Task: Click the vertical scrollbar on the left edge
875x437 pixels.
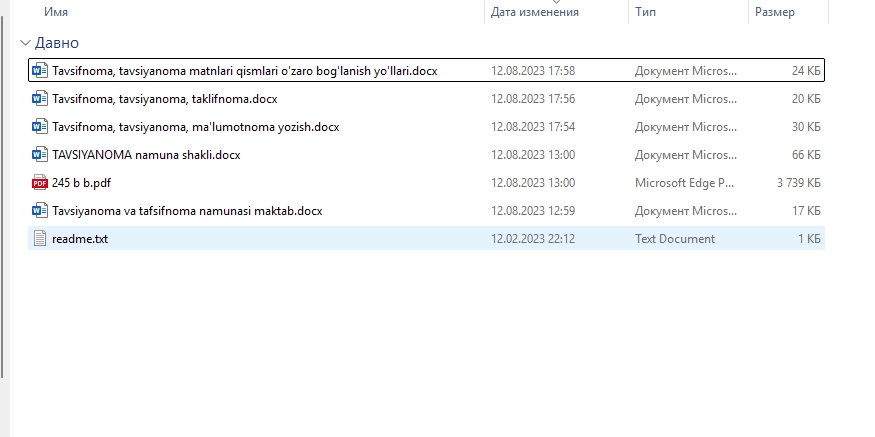Action: click(x=3, y=200)
